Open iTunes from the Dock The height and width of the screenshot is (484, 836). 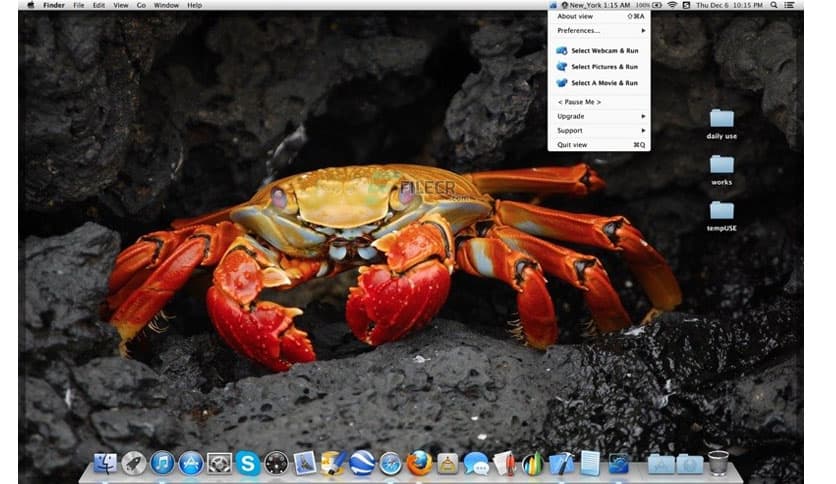162,463
